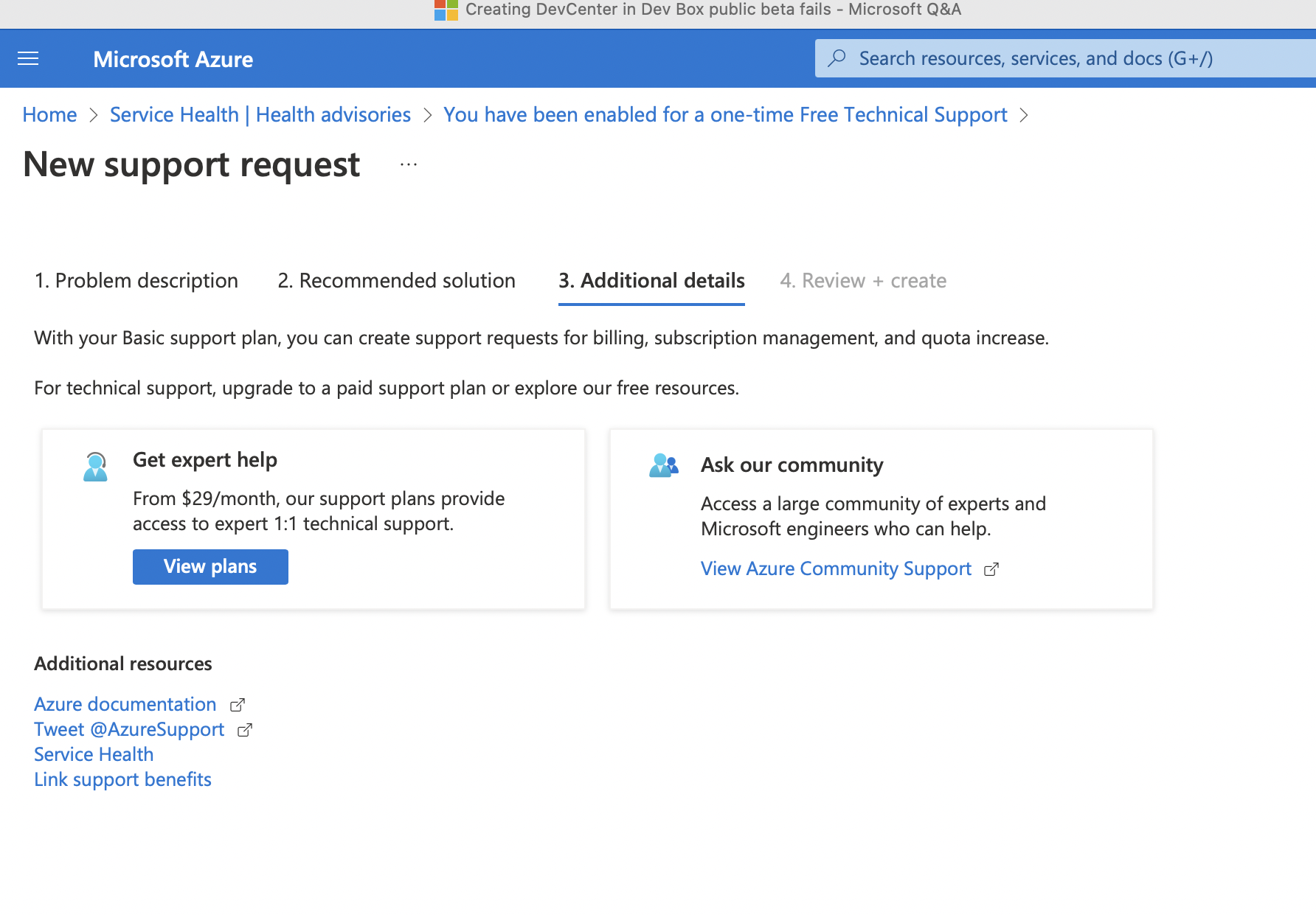
Task: Click the Get expert help avatar icon
Action: (x=94, y=465)
